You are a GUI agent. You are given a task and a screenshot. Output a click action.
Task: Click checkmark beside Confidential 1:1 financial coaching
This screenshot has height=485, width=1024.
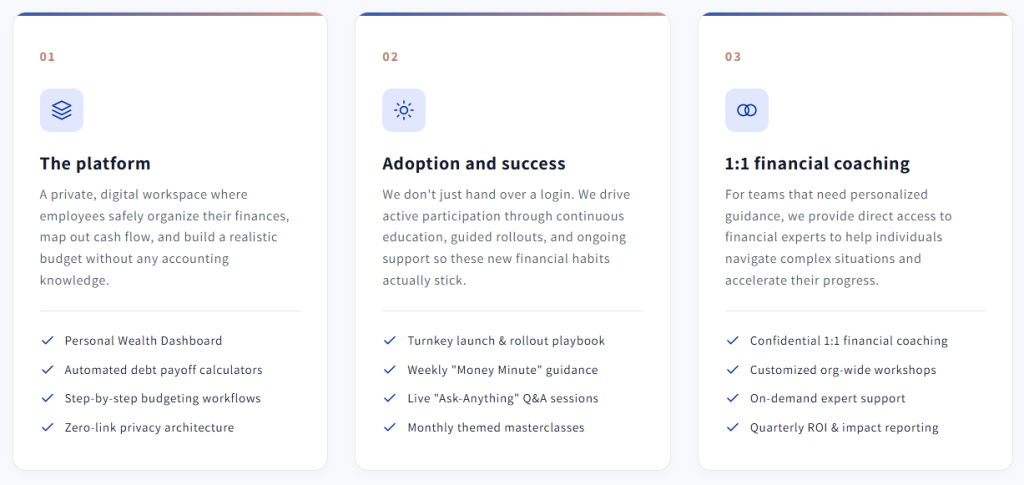coord(733,341)
